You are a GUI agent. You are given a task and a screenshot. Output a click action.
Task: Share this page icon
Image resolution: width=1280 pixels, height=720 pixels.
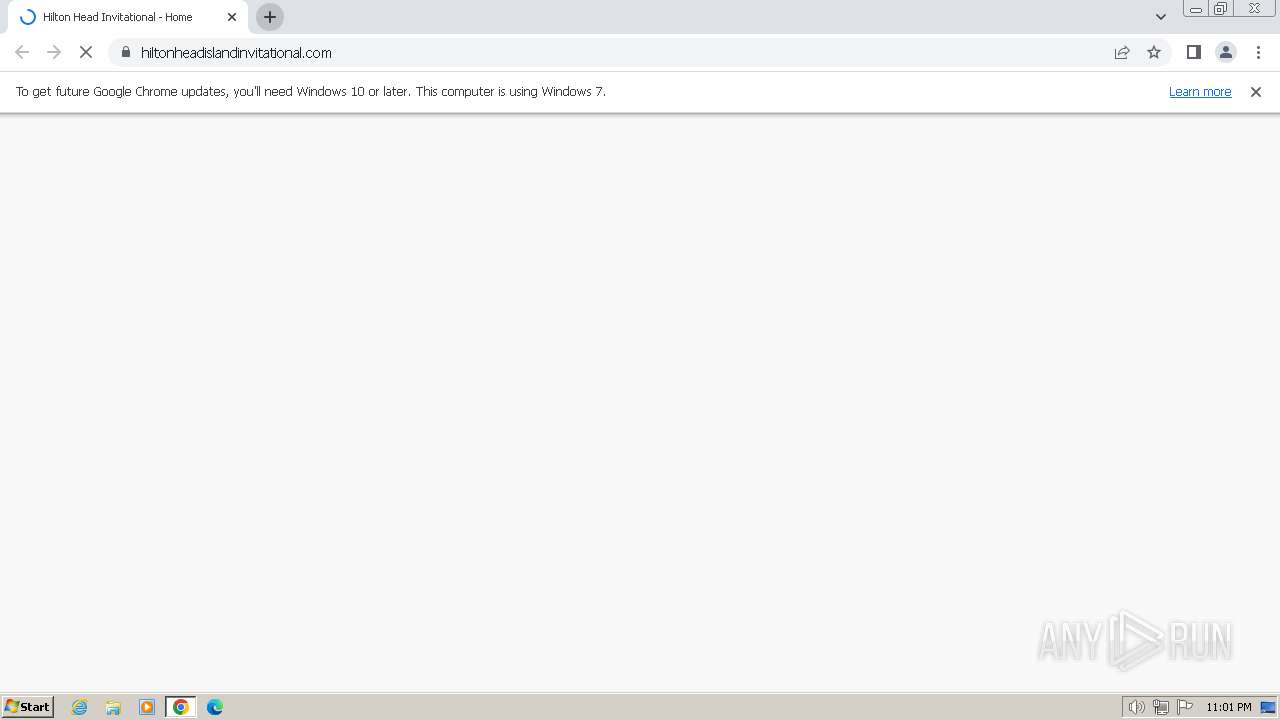click(1122, 52)
